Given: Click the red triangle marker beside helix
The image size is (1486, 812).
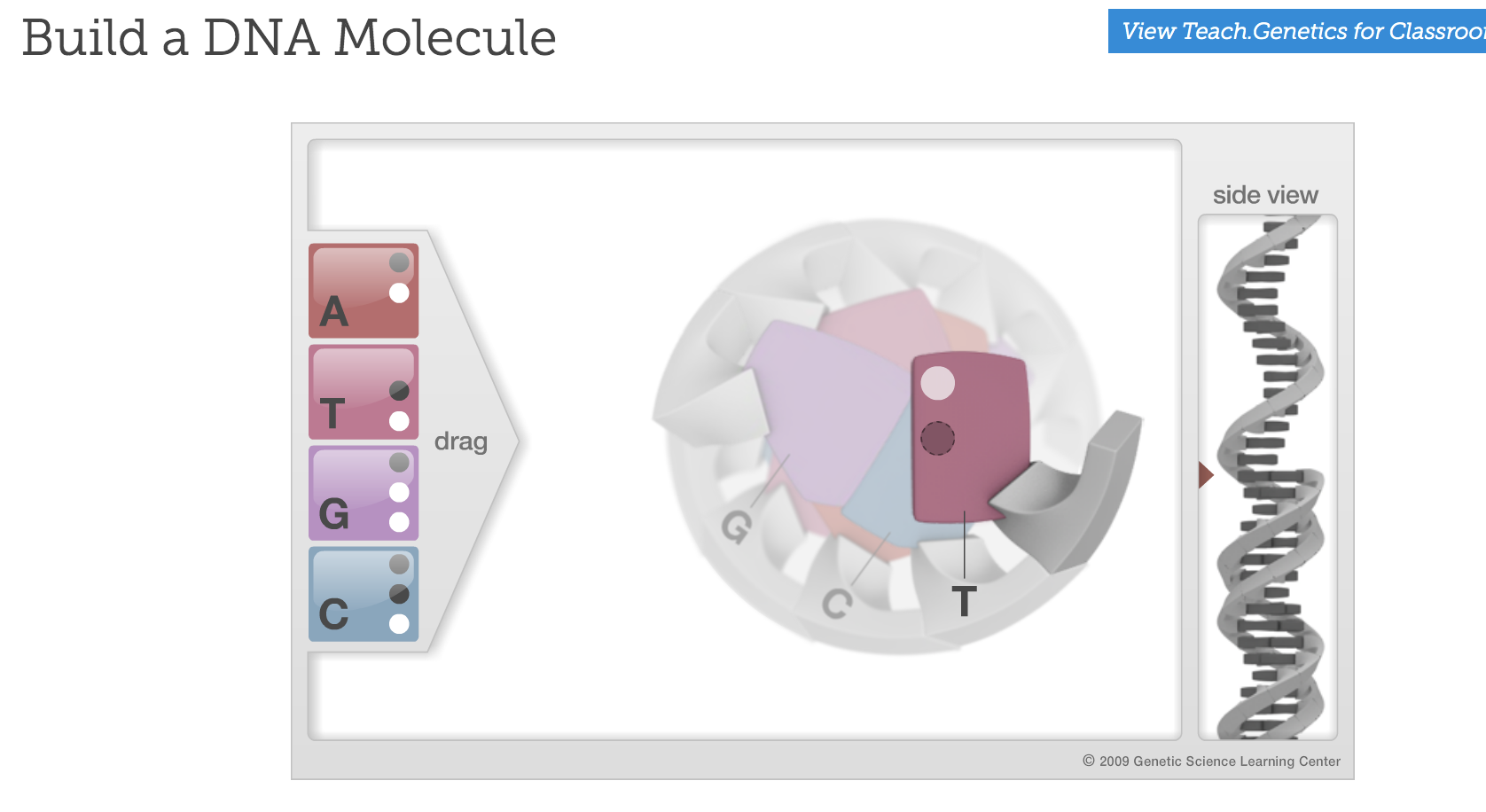Looking at the screenshot, I should [1205, 475].
